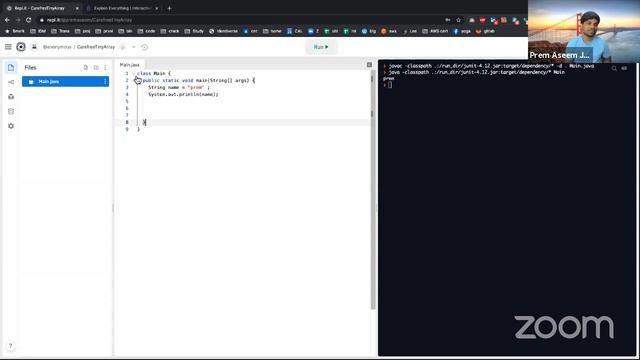Open the Study bookmark folder
The image size is (640, 360).
194,31
